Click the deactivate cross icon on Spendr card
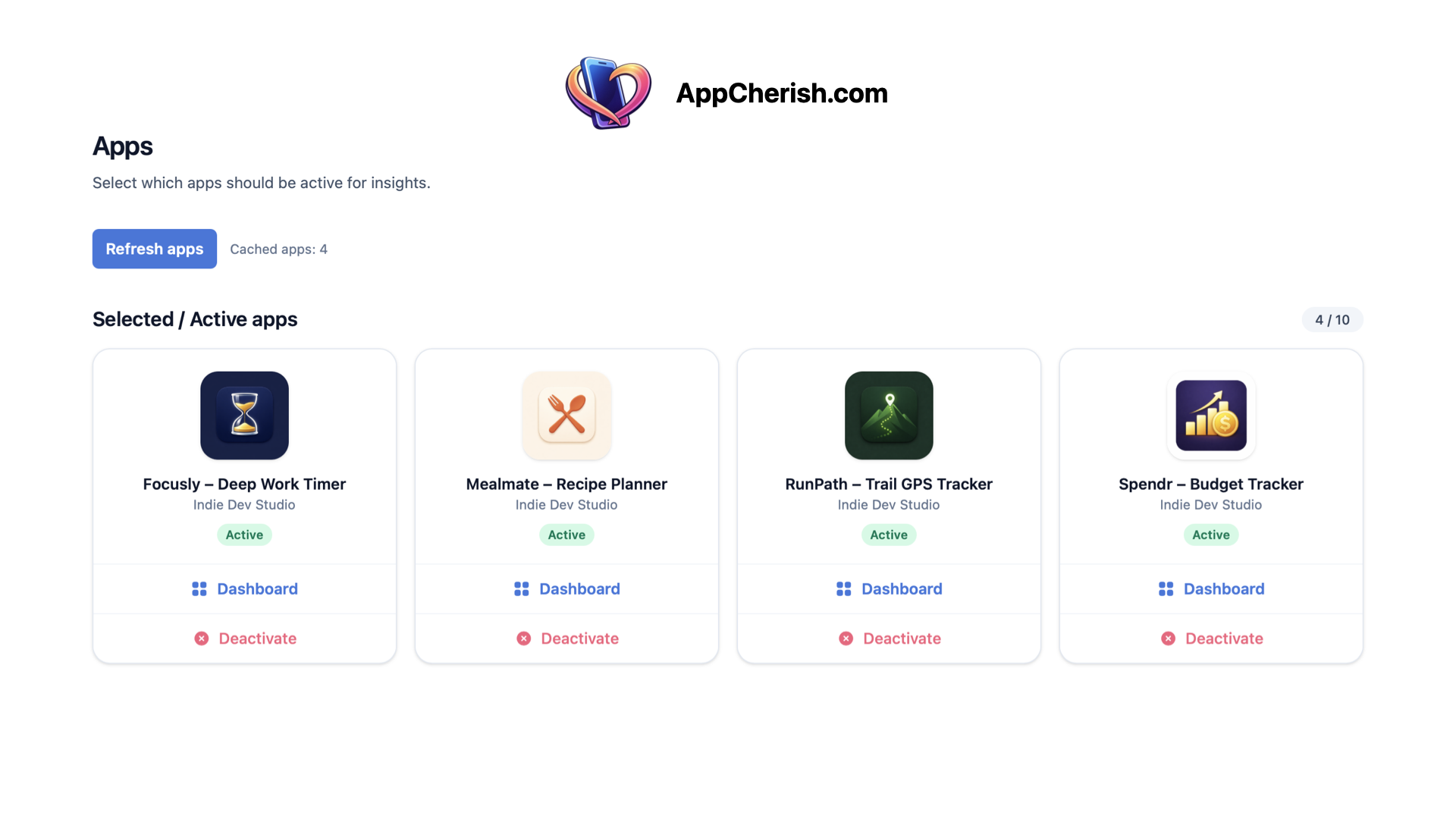Screen dimensions: 1456x819 (1168, 639)
